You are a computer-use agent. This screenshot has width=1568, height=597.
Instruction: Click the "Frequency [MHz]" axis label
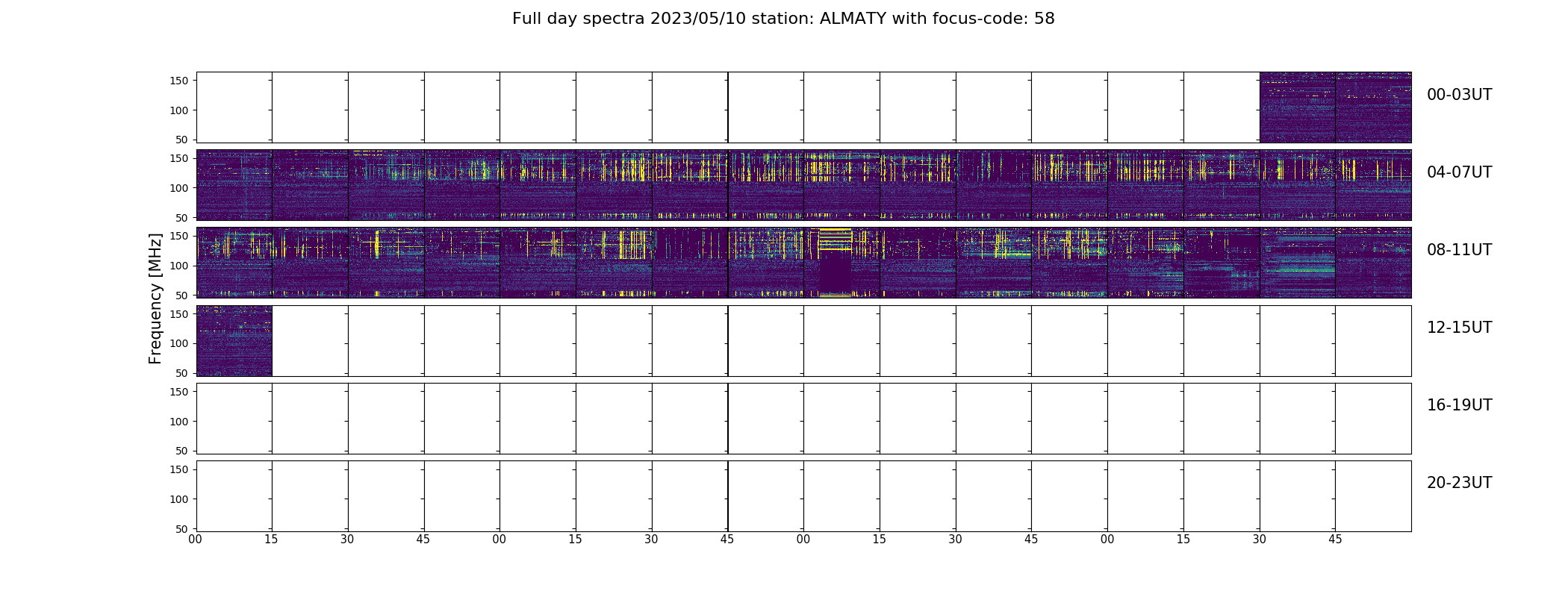pos(155,298)
